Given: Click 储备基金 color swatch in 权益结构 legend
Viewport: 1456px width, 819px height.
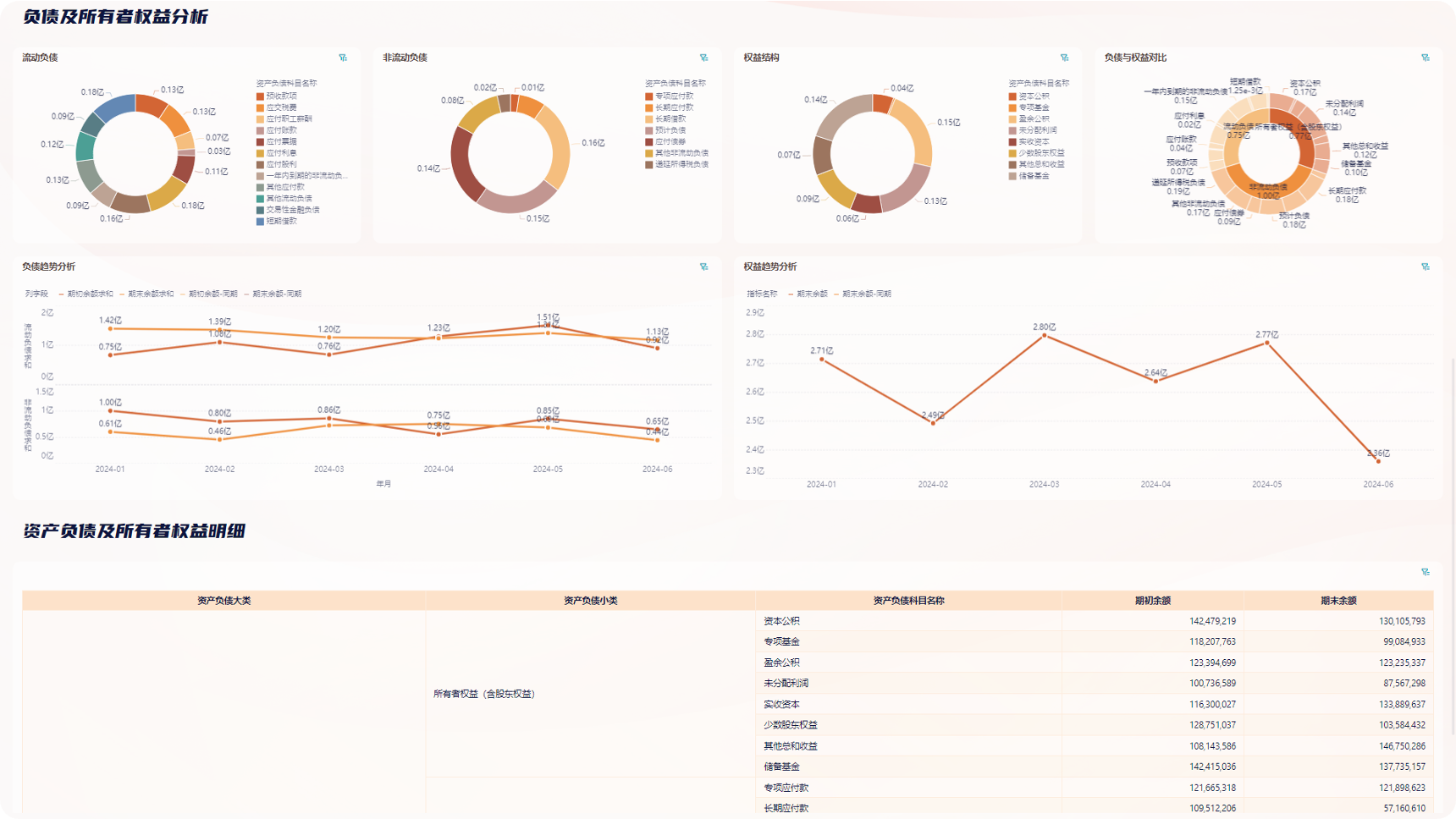Looking at the screenshot, I should coord(1012,176).
